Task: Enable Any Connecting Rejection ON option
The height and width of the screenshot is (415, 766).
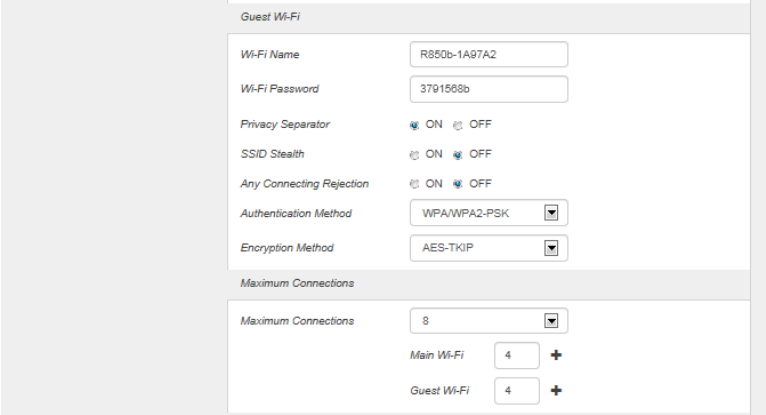Action: [x=415, y=184]
